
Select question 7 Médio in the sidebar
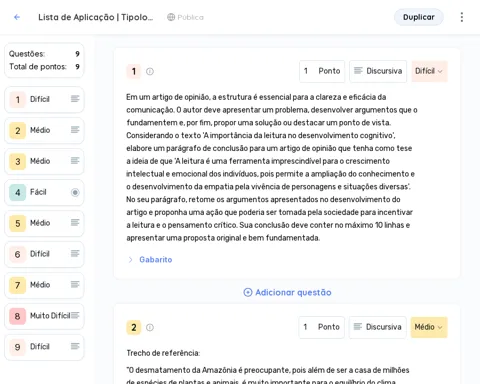click(x=44, y=285)
